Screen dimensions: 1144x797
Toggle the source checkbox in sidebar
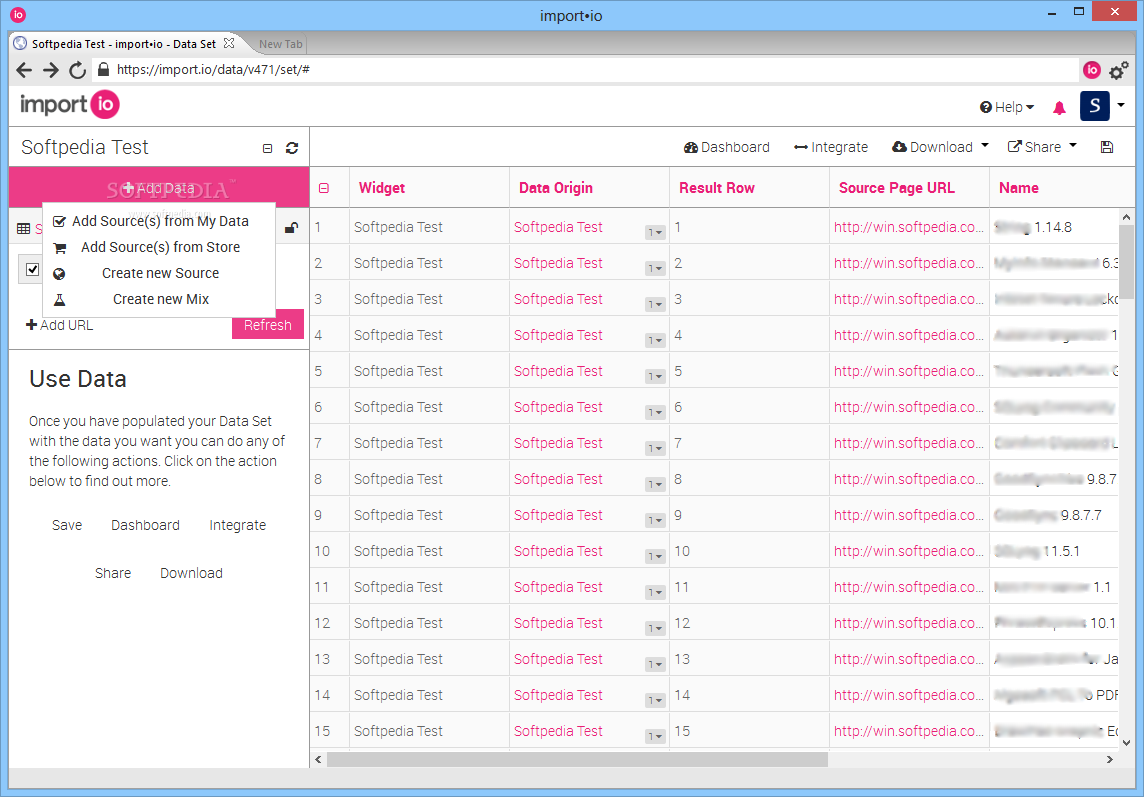click(32, 269)
